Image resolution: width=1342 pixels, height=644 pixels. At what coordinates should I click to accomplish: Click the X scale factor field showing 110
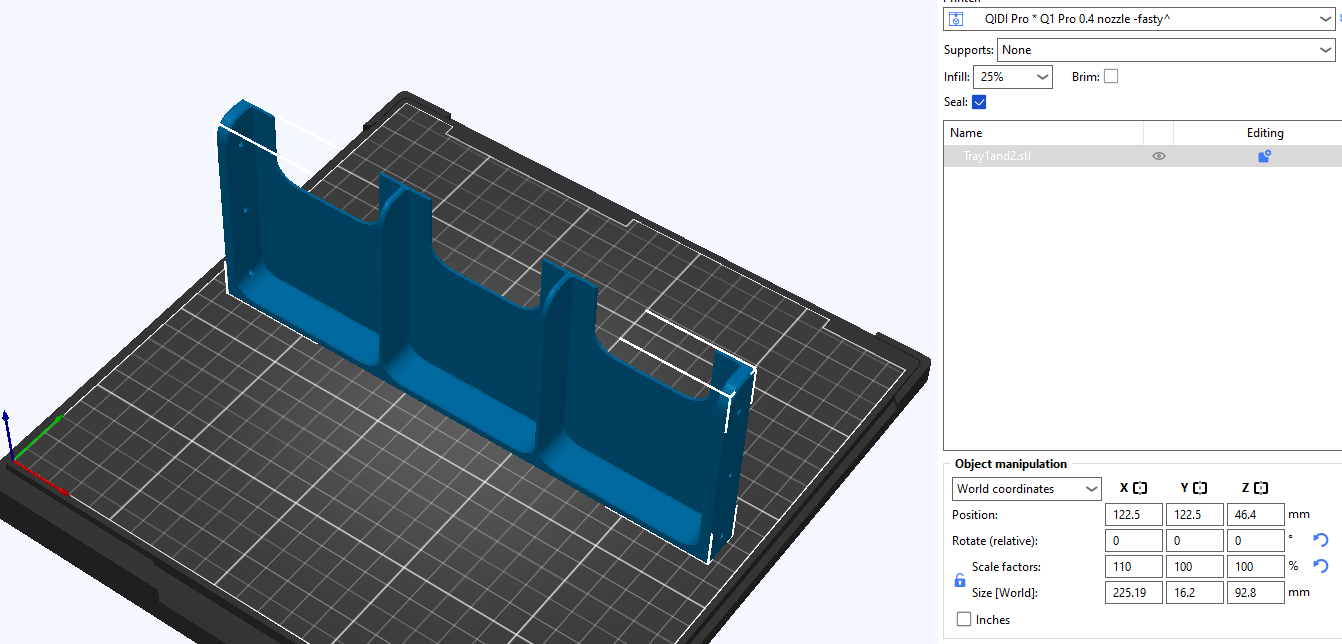coord(1133,567)
